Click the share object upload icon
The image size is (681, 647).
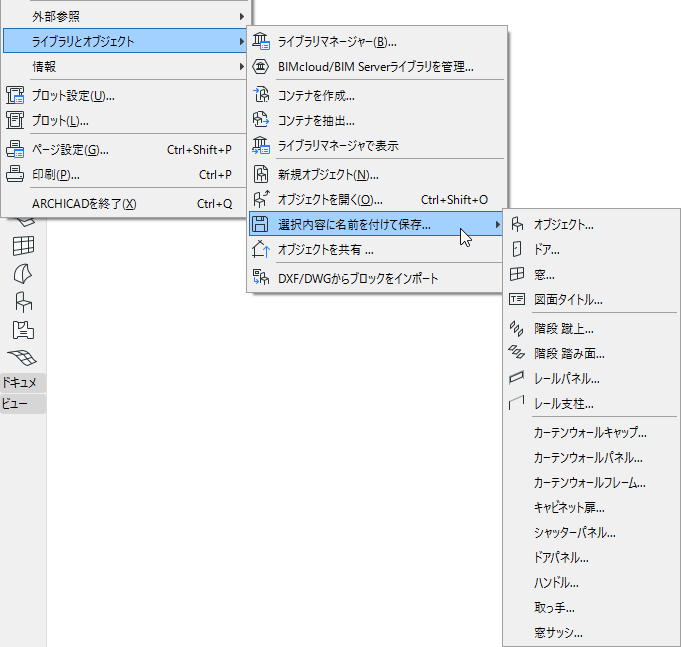click(261, 249)
